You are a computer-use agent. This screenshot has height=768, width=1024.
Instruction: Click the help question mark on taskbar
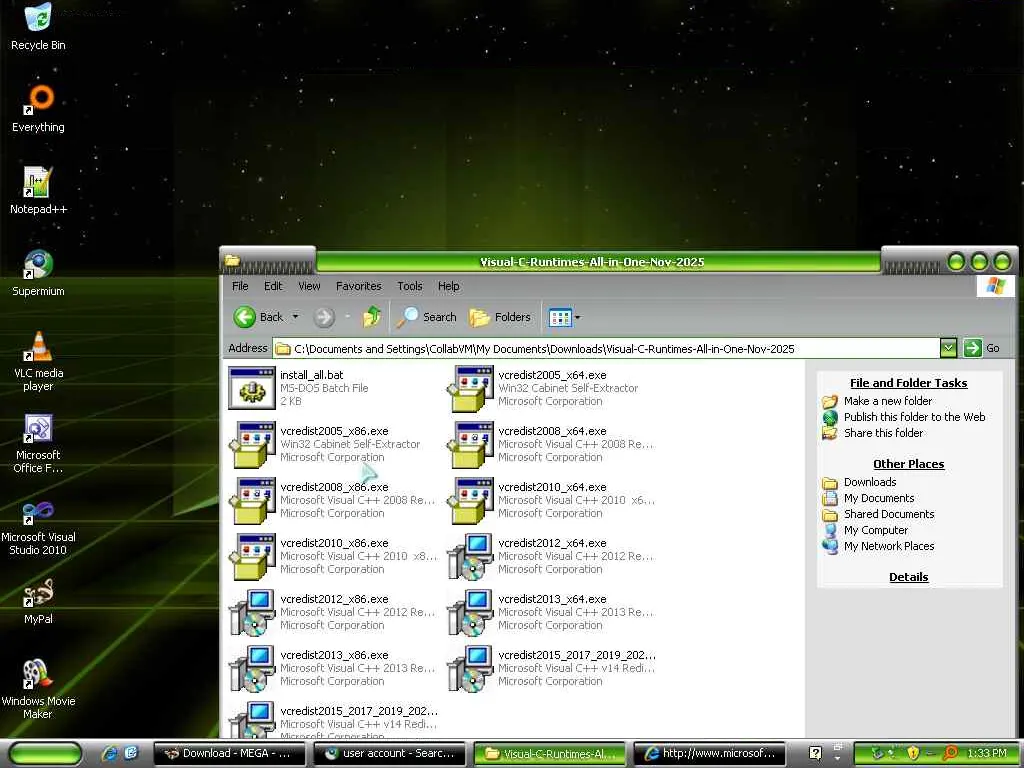pyautogui.click(x=815, y=754)
